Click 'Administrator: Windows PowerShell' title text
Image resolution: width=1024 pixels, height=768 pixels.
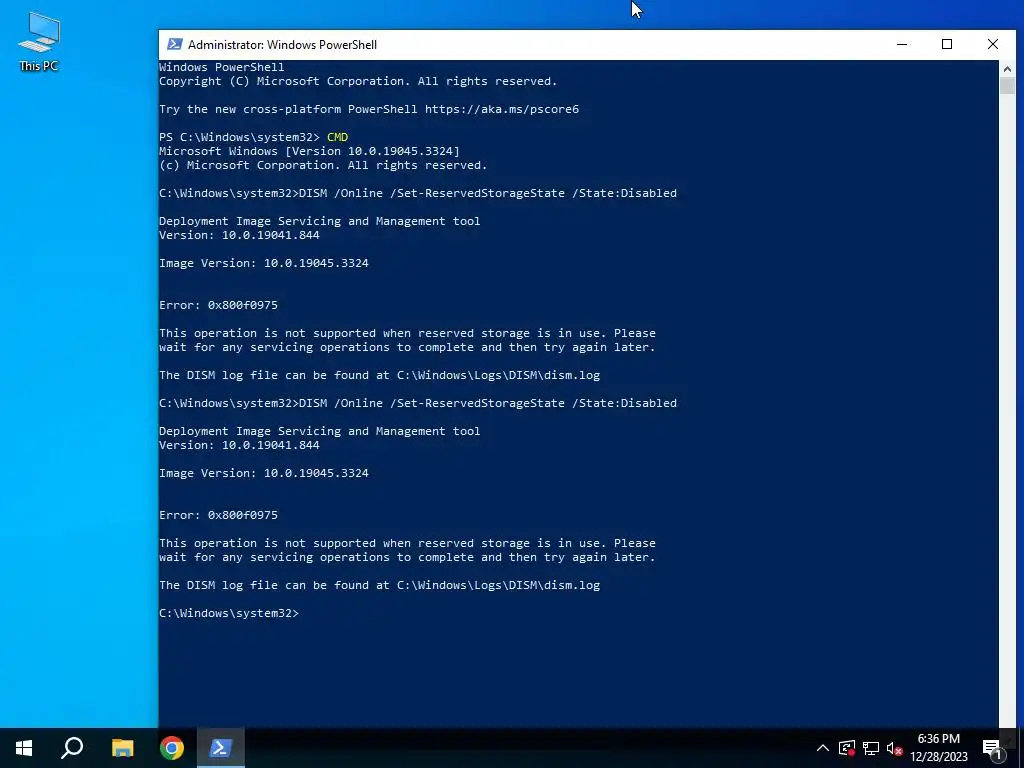click(x=282, y=44)
